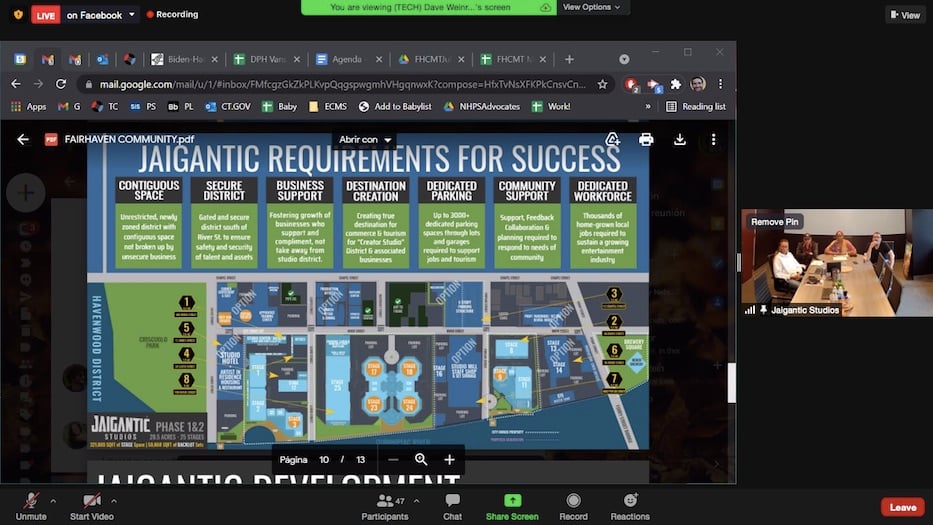
Task: Open the pinned Outlook tab
Action: [102, 59]
